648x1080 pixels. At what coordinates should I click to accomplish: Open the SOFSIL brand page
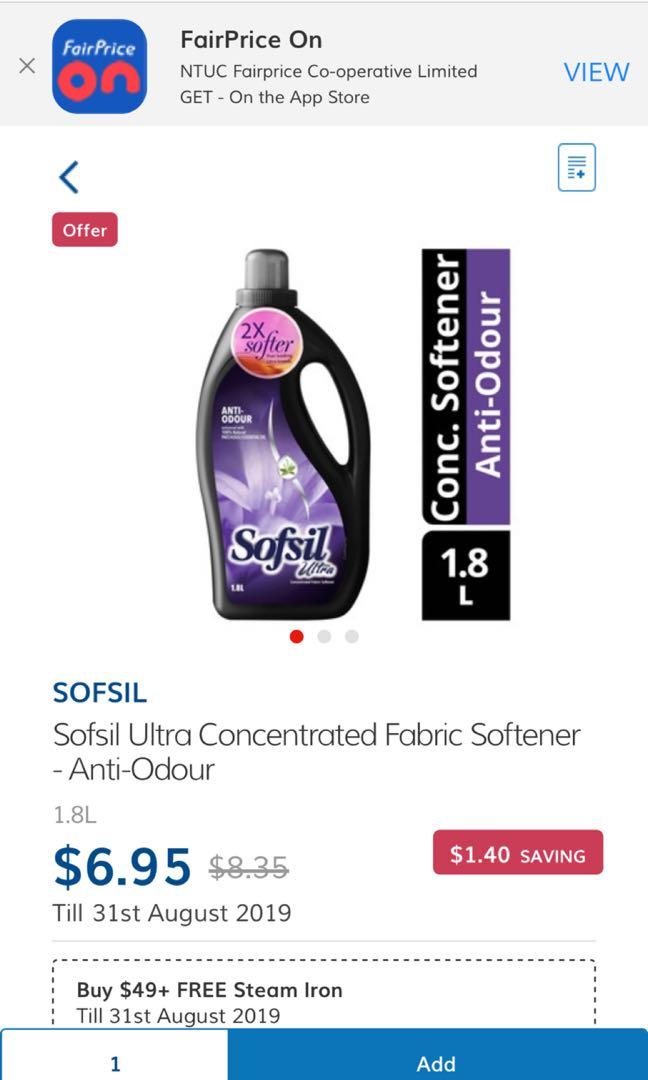point(98,692)
